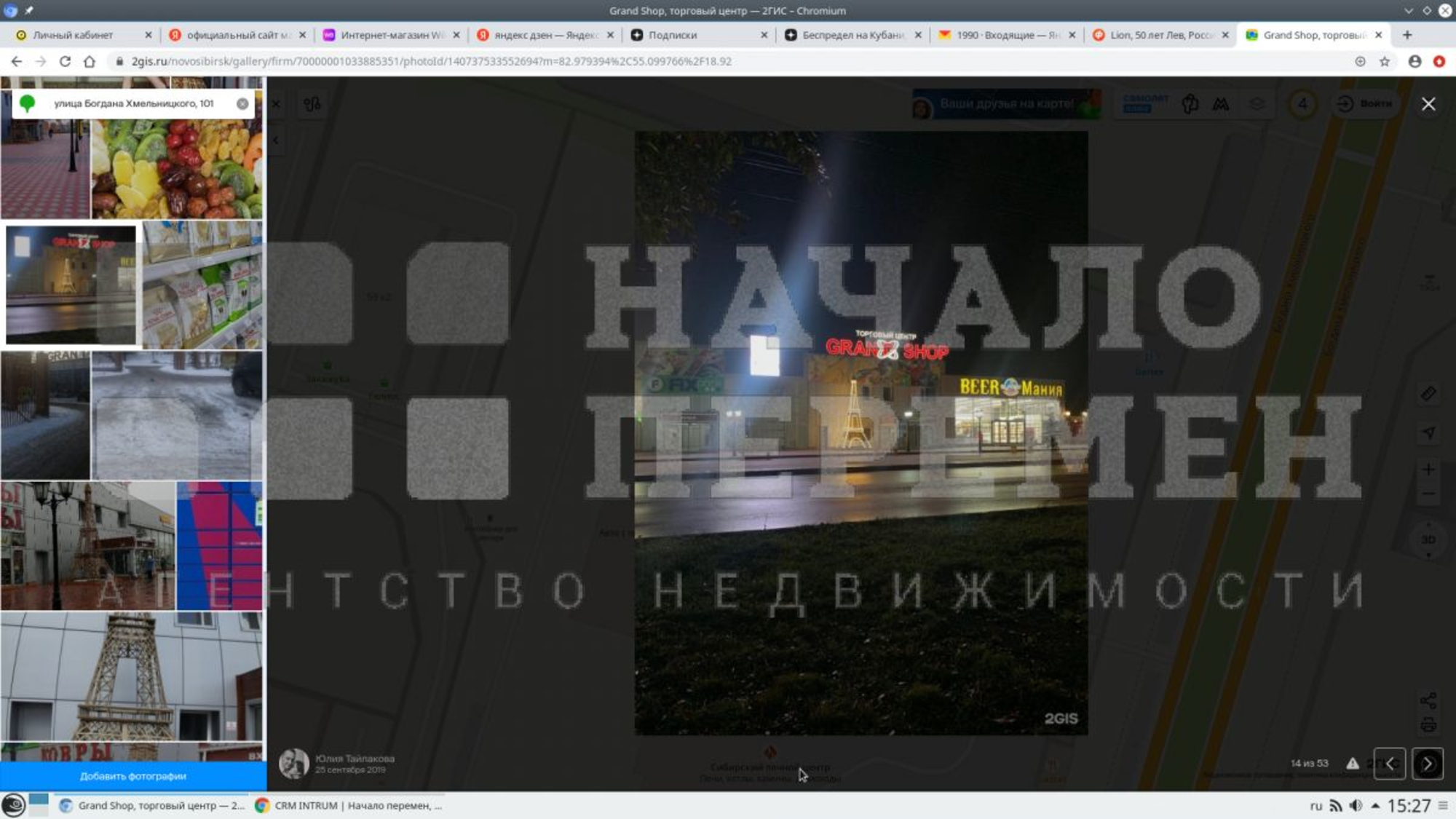Bookmark this page with star icon
This screenshot has height=819, width=1456.
[x=1385, y=62]
